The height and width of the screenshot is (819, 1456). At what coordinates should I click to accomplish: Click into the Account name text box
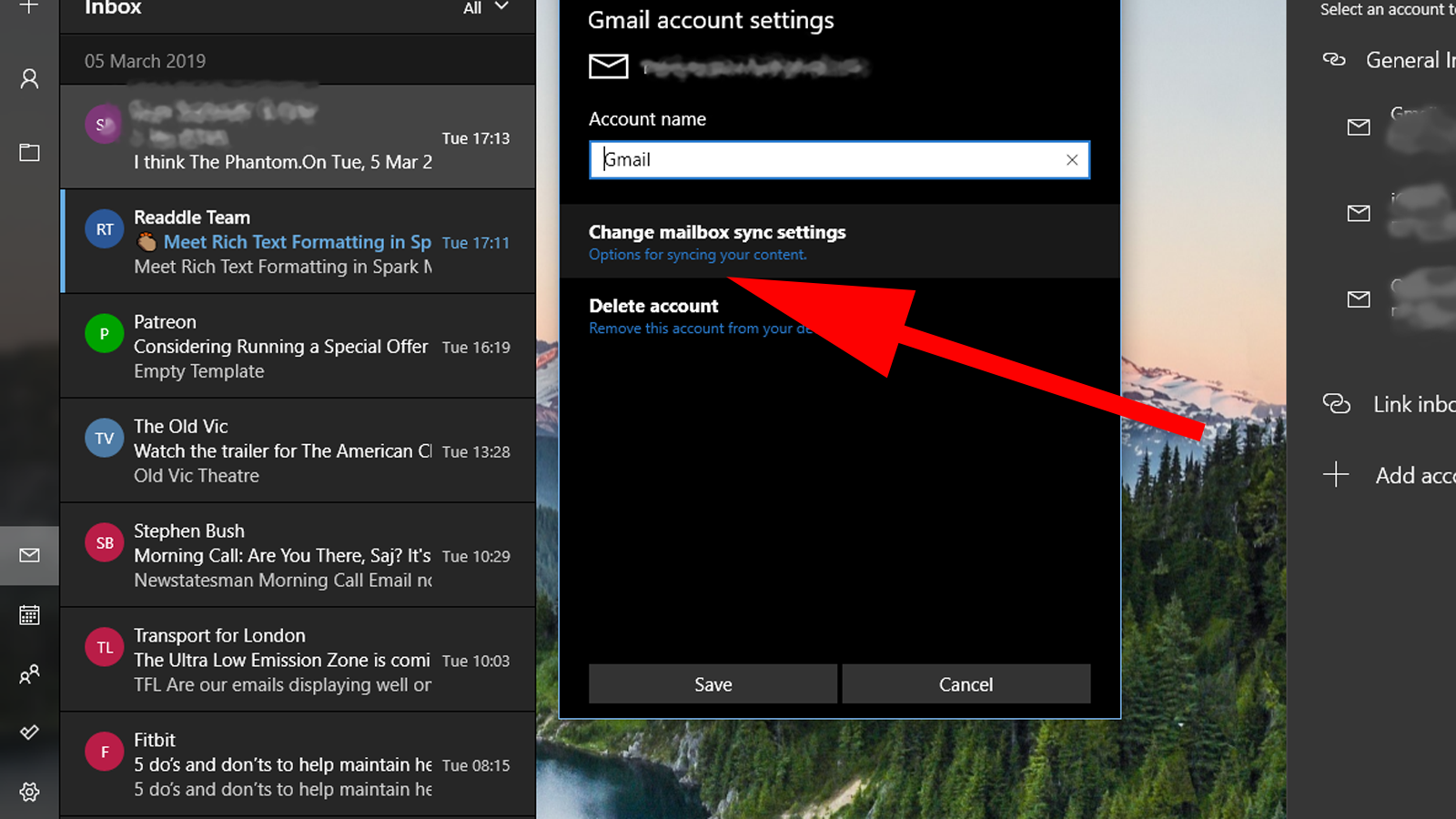(819, 159)
